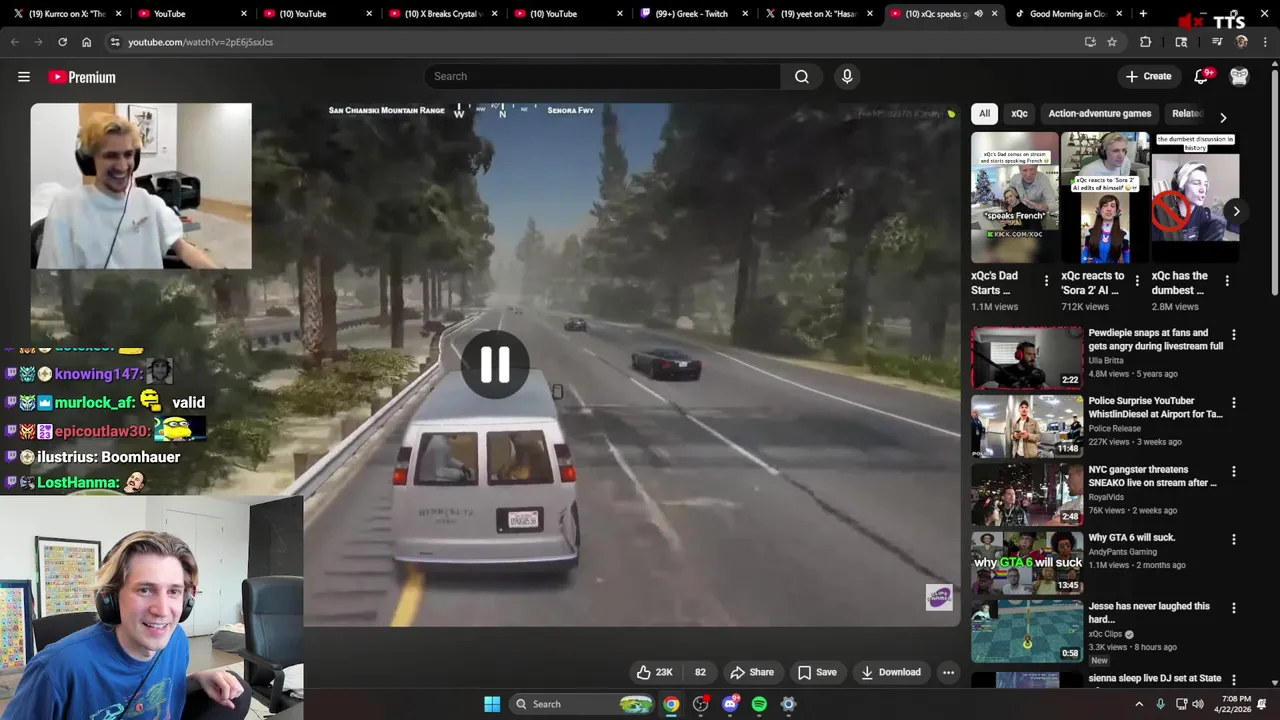Click the YouTube search input field
The width and height of the screenshot is (1280, 720).
602,76
